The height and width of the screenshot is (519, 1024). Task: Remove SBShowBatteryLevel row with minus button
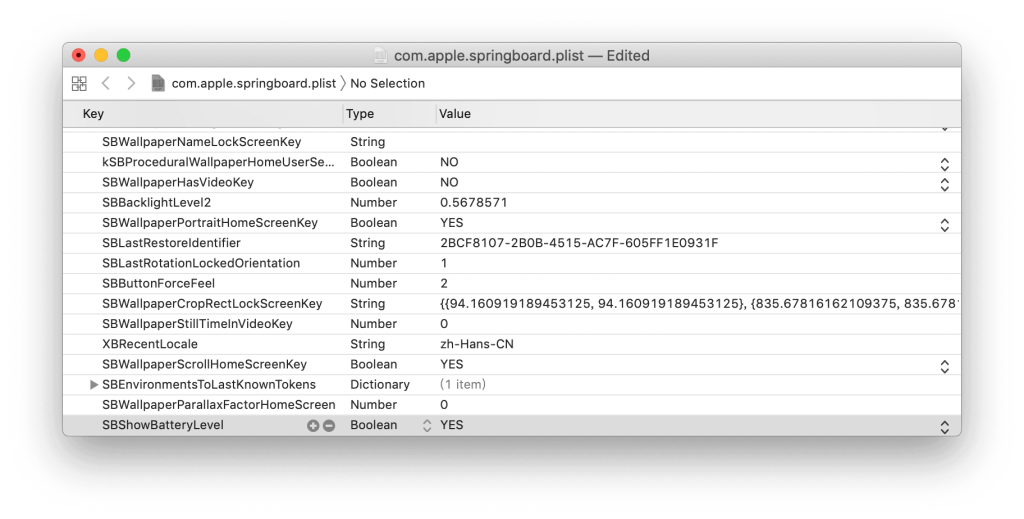pyautogui.click(x=329, y=426)
